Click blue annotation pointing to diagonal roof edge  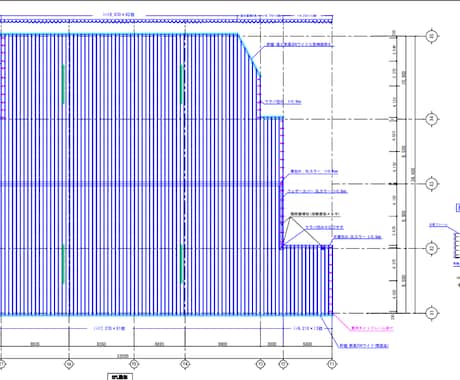pyautogui.click(x=299, y=45)
